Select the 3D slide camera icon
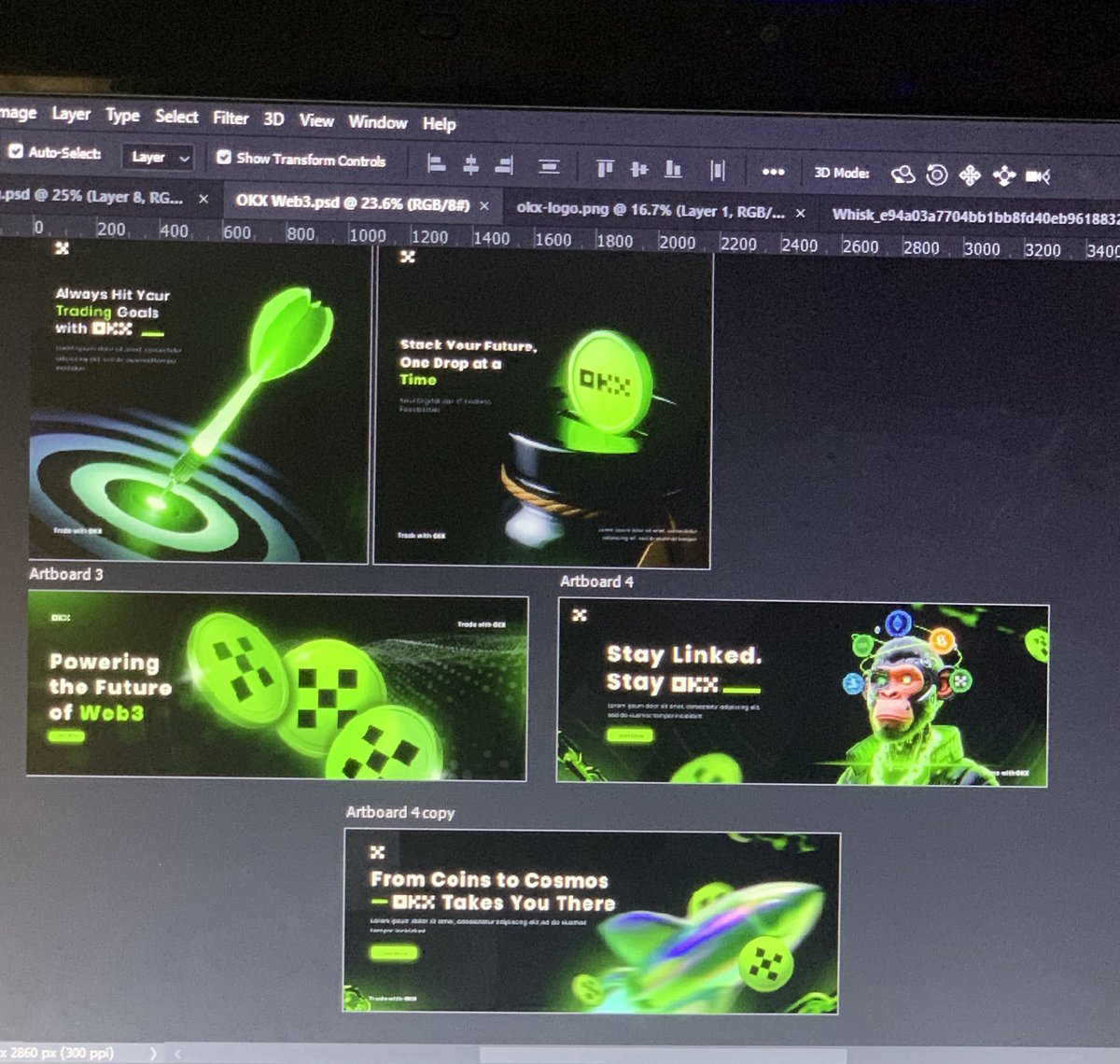This screenshot has width=1120, height=1064. pos(1003,175)
